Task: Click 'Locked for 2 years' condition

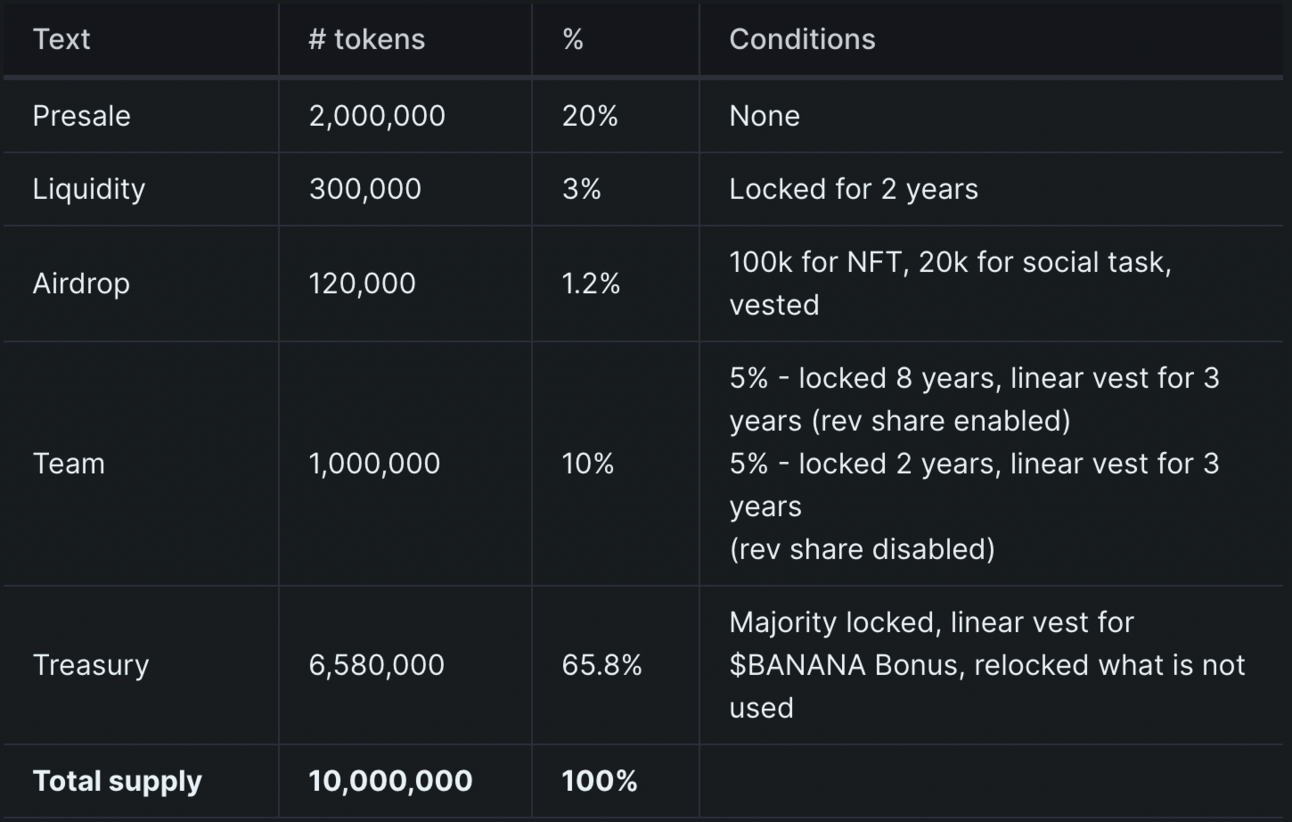Action: click(x=853, y=189)
